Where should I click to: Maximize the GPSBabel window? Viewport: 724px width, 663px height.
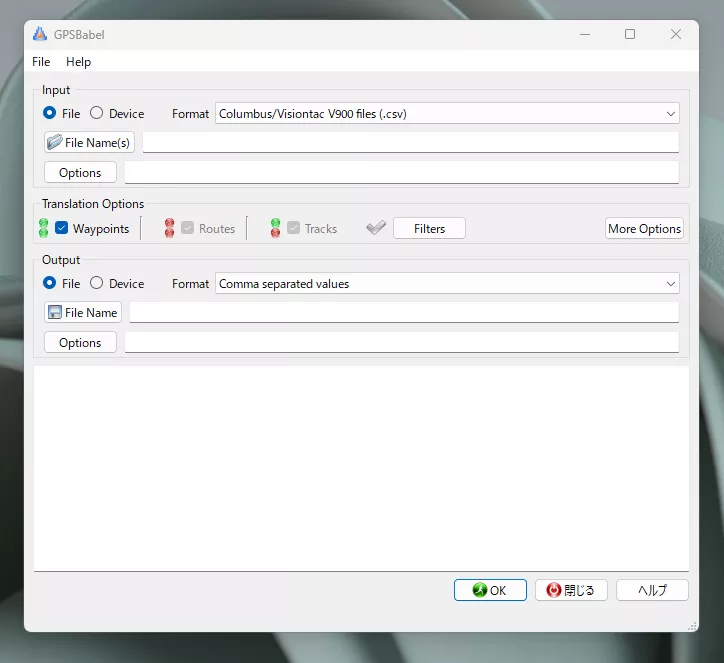[x=630, y=34]
